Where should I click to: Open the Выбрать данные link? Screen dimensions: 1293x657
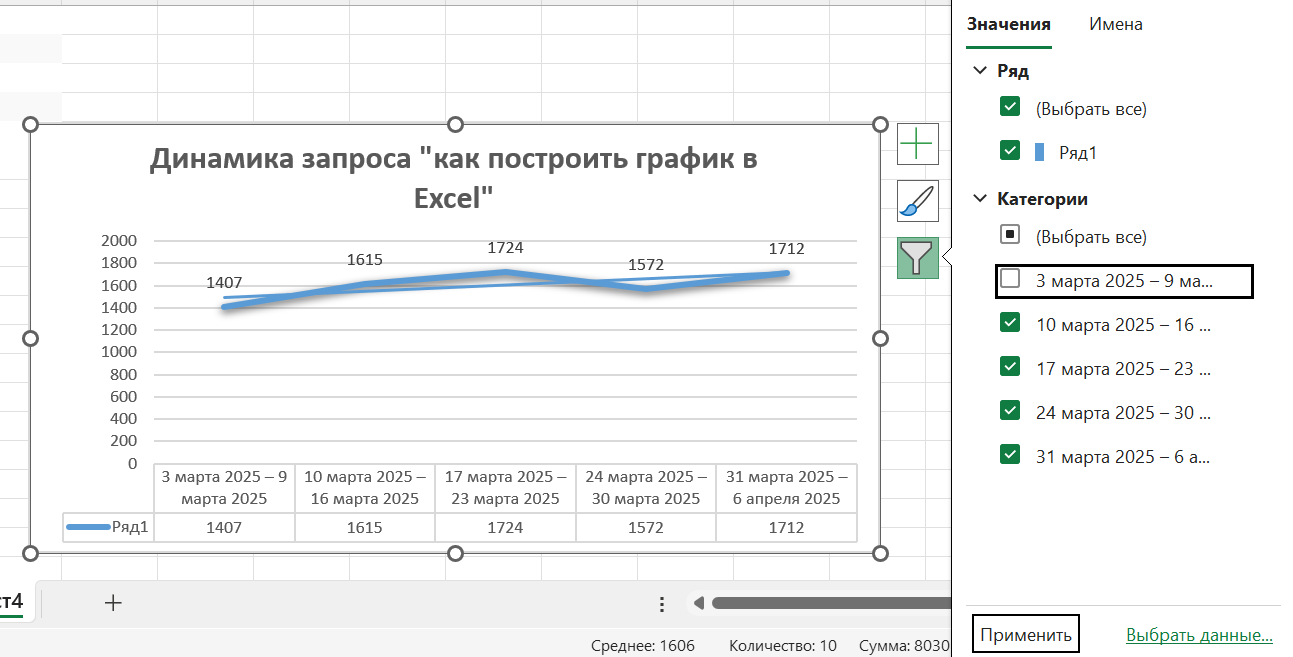pyautogui.click(x=1198, y=635)
